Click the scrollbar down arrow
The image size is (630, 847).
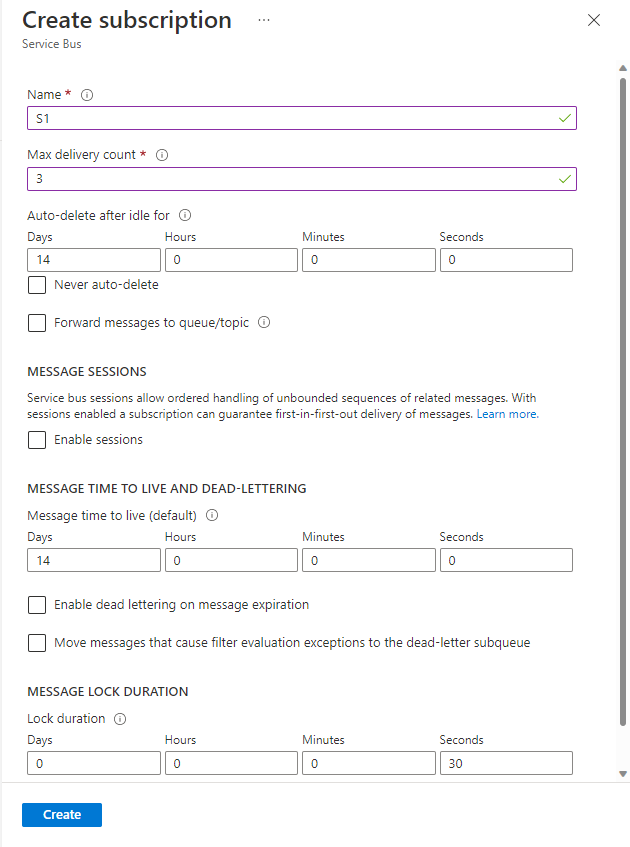click(x=623, y=774)
